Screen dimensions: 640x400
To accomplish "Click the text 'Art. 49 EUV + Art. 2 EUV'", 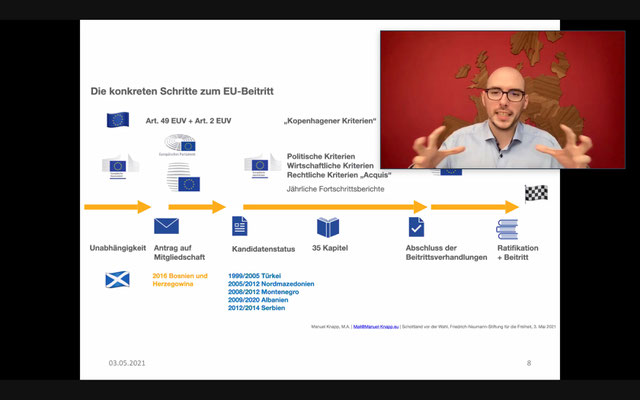I will (189, 121).
